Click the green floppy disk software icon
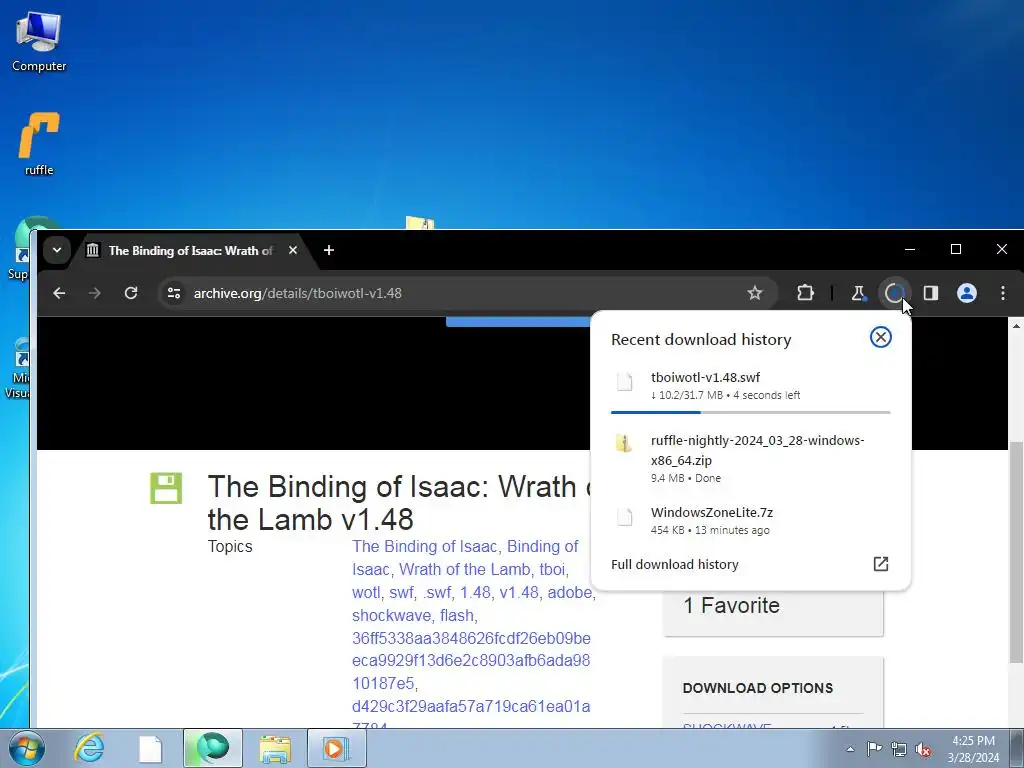Image resolution: width=1024 pixels, height=768 pixels. click(x=166, y=488)
